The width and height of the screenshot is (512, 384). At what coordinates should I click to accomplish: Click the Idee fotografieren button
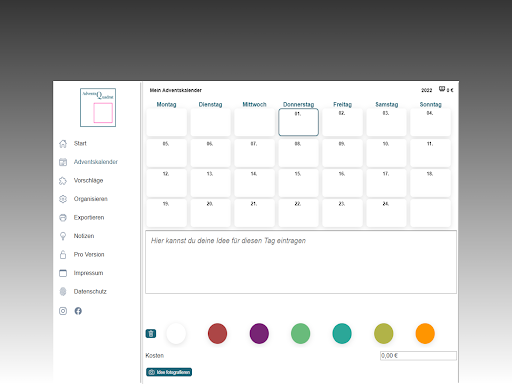169,372
